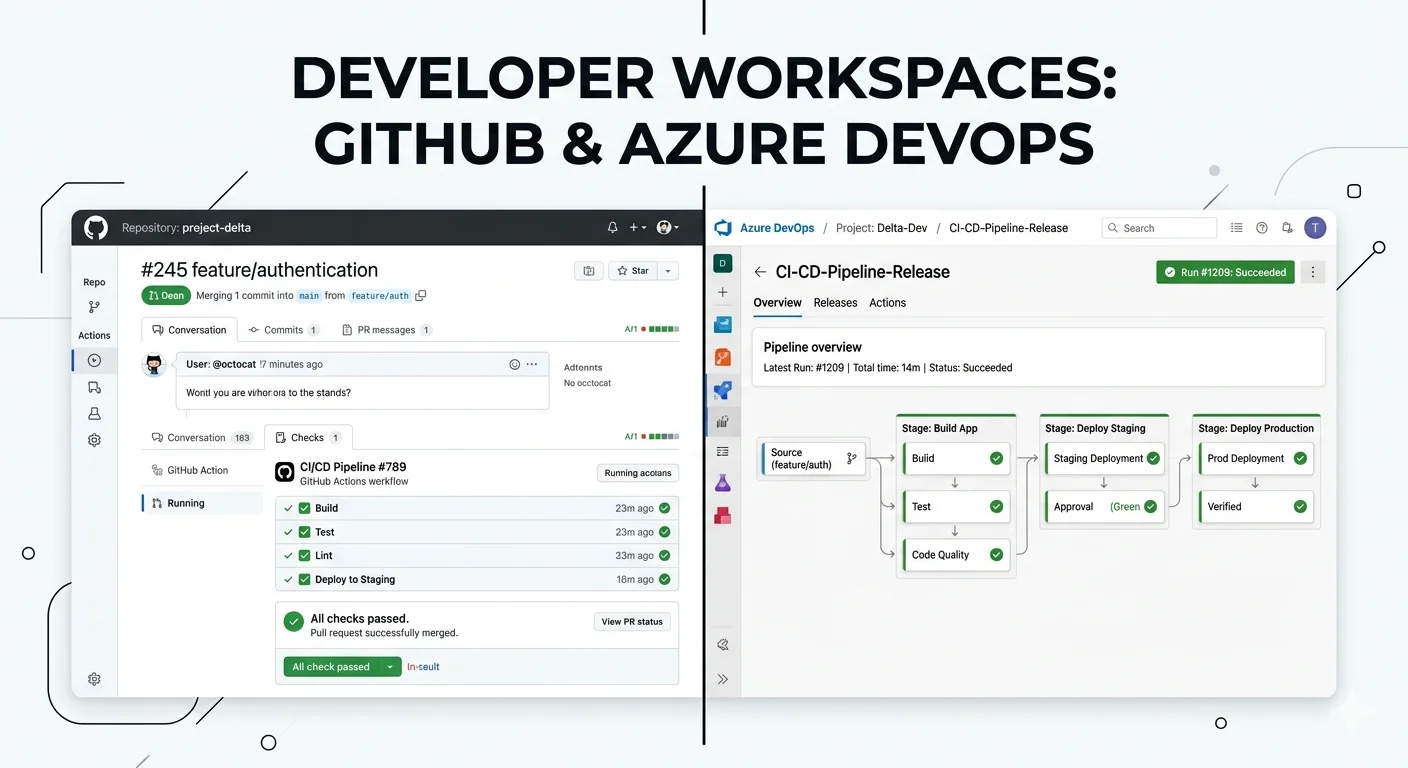Open the Project: Delta-Dev breadcrumb

(x=882, y=228)
